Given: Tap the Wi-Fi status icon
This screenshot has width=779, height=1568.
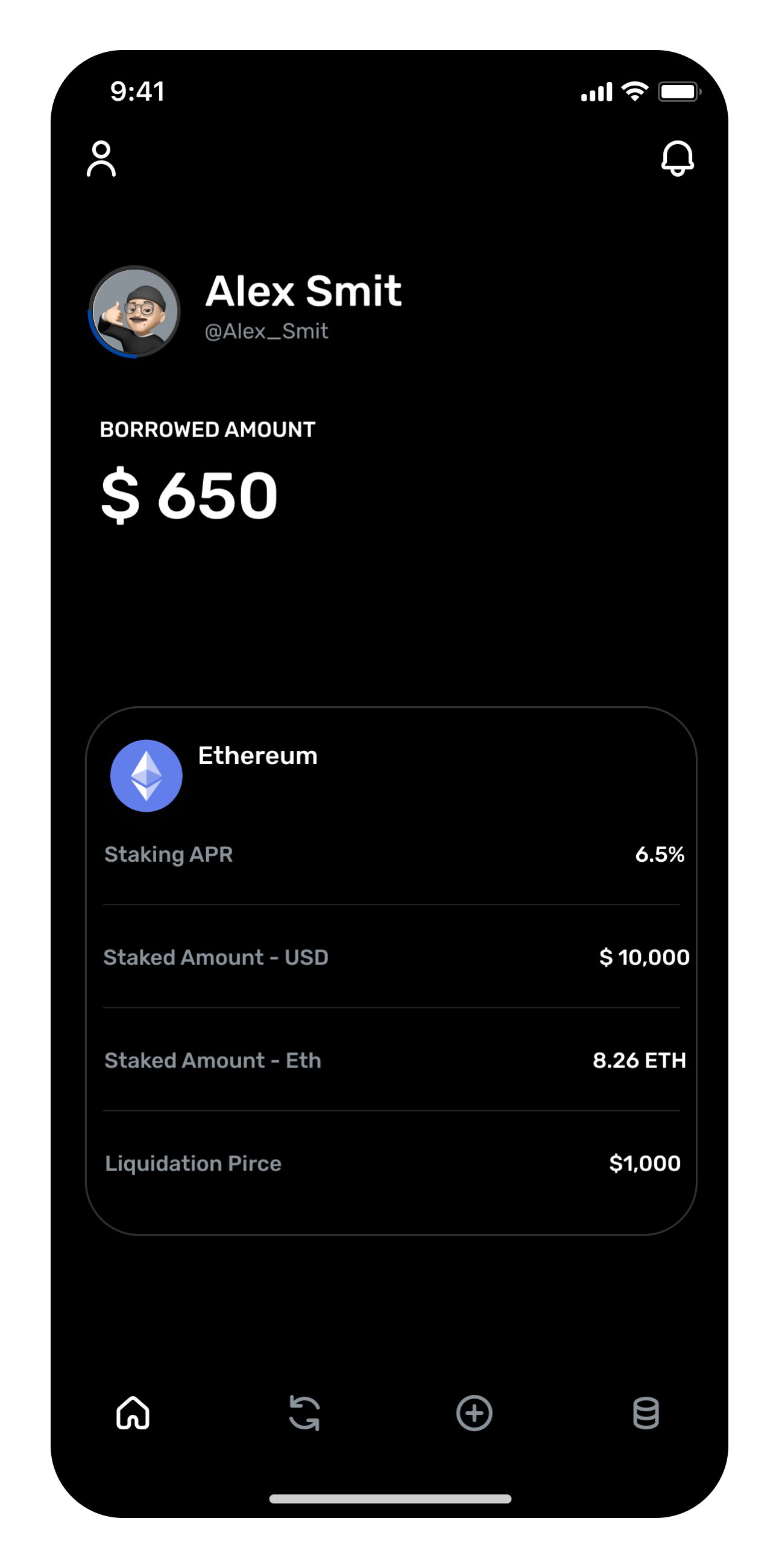Looking at the screenshot, I should point(635,92).
